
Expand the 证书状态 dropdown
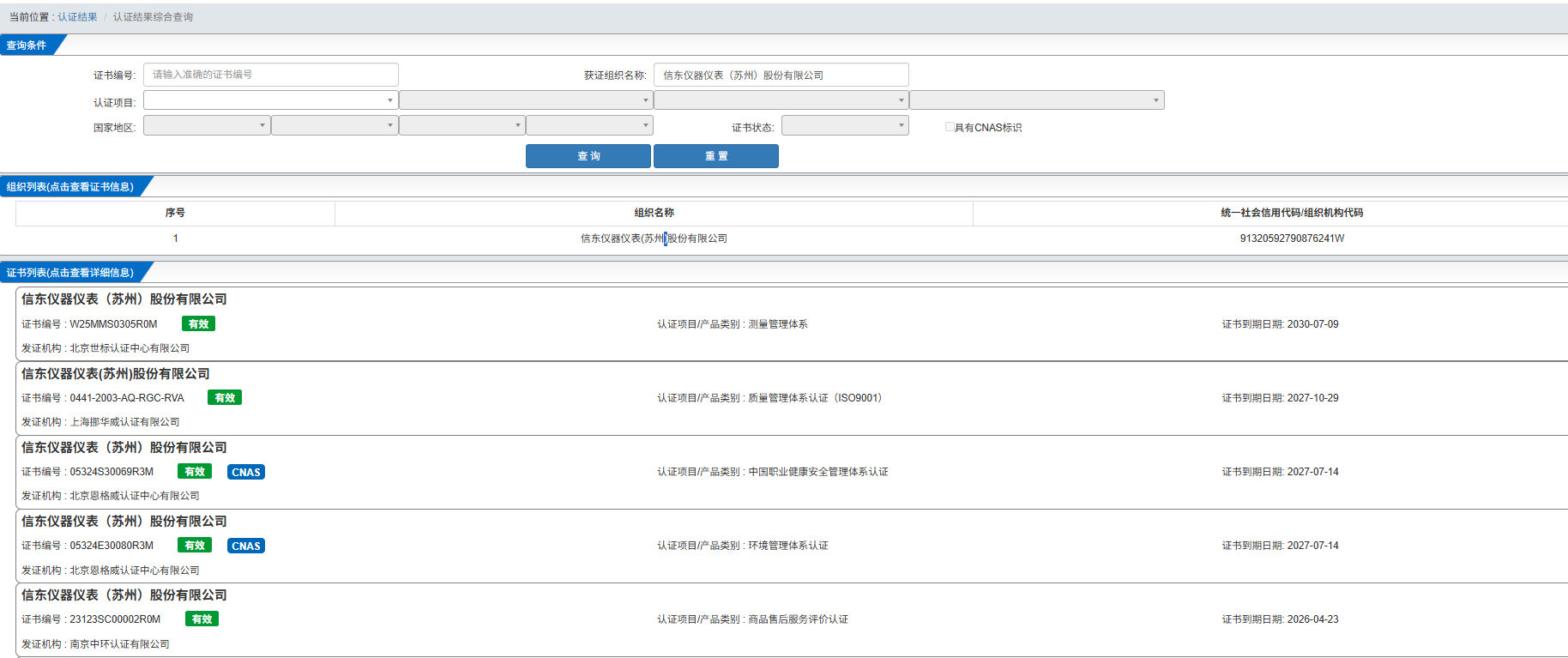tap(845, 125)
